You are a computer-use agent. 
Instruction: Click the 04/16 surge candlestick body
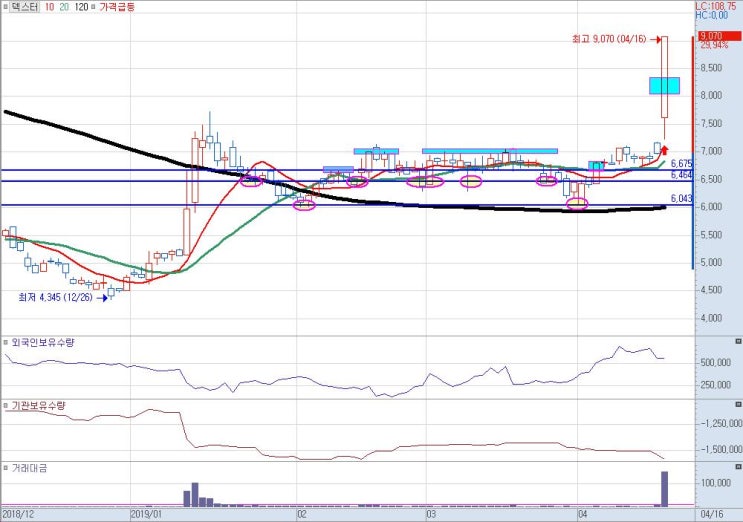tap(664, 77)
